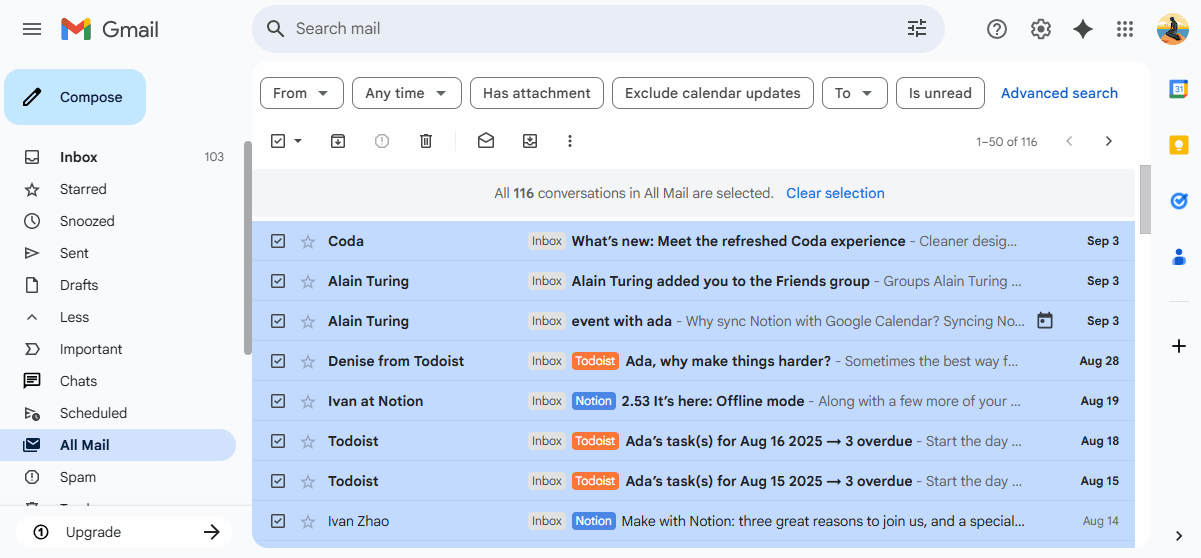Image resolution: width=1201 pixels, height=558 pixels.
Task: Open the Advanced search link
Action: [1059, 93]
